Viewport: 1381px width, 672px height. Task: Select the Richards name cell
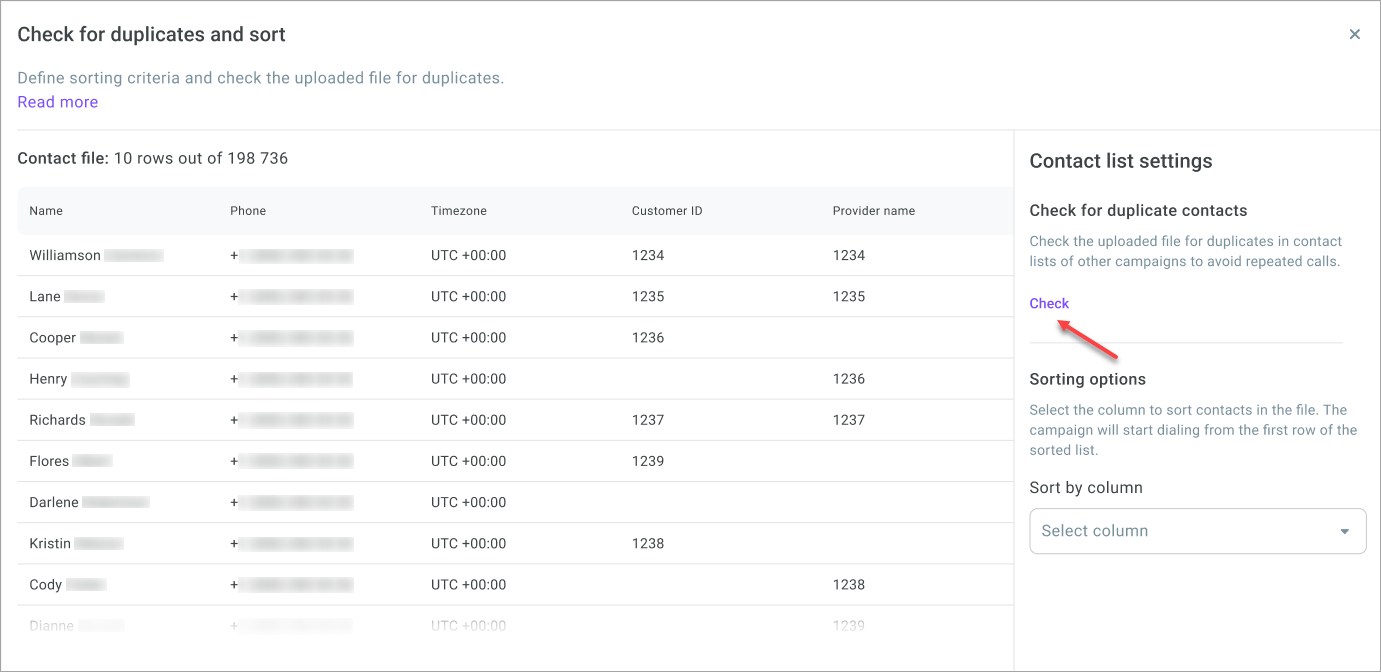pyautogui.click(x=82, y=420)
